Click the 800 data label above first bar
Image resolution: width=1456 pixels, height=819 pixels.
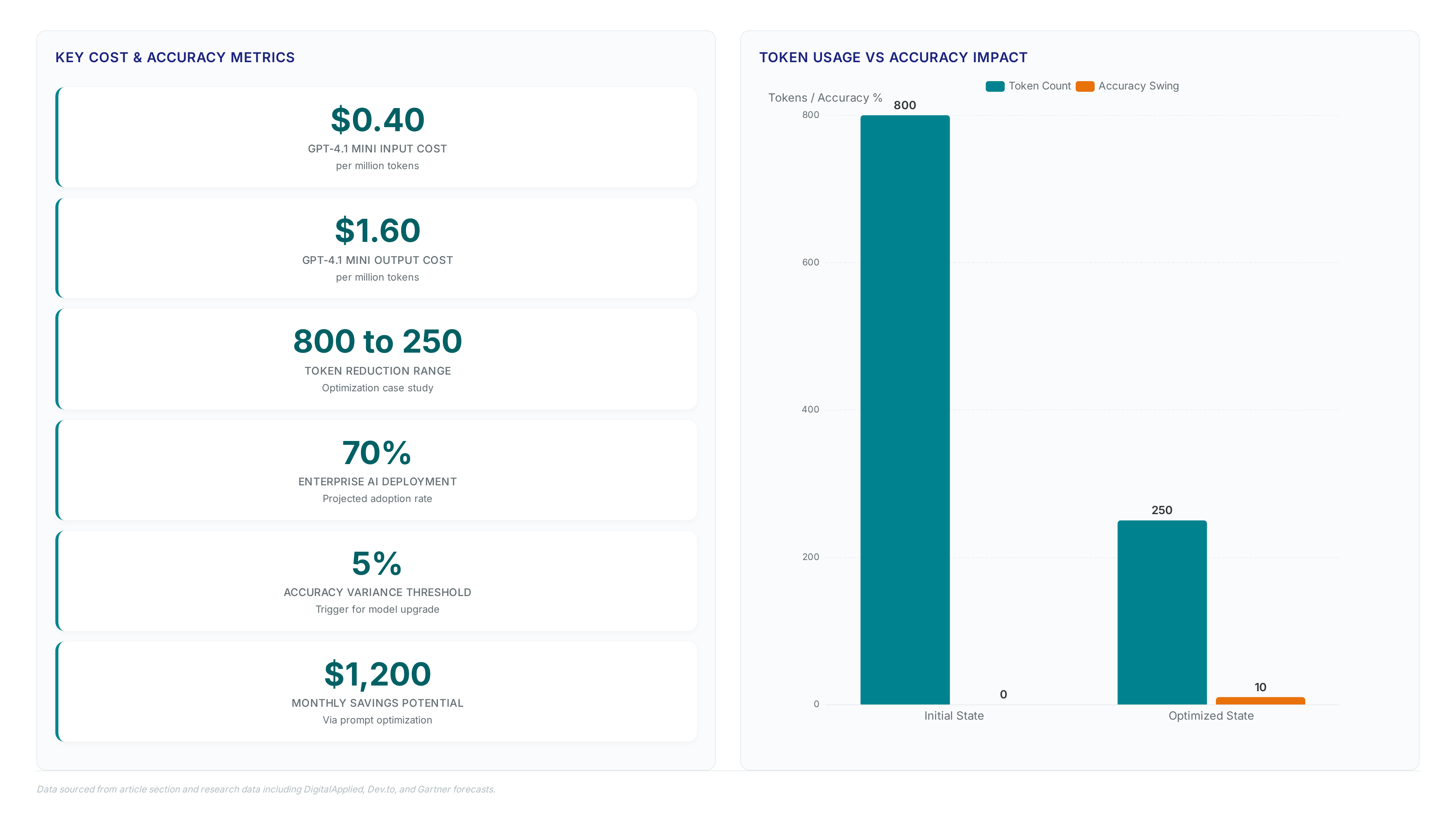point(905,105)
